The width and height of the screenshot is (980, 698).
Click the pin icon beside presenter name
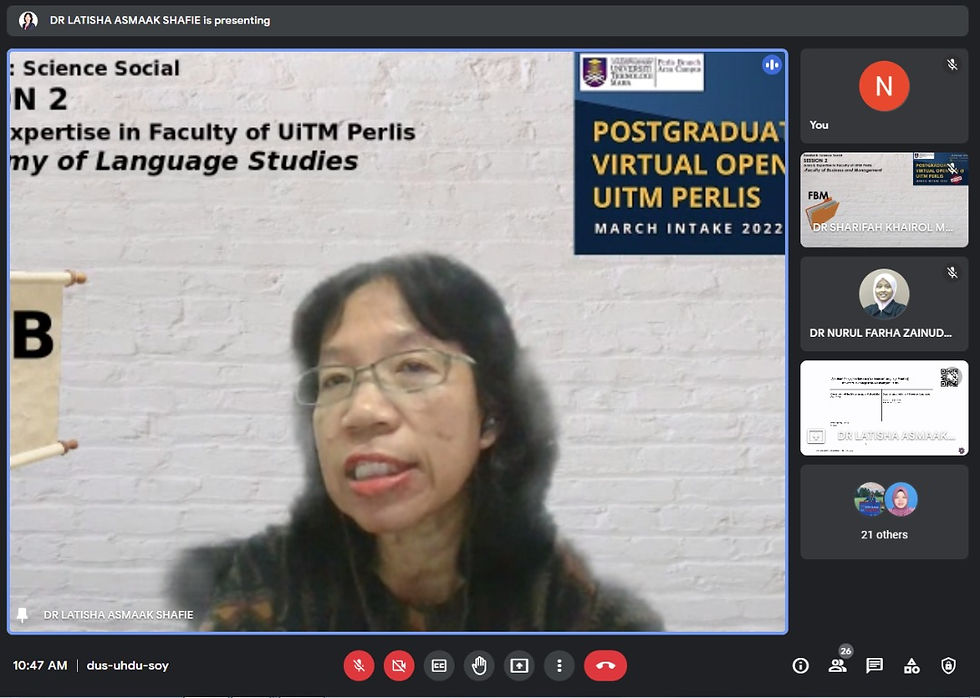22,615
